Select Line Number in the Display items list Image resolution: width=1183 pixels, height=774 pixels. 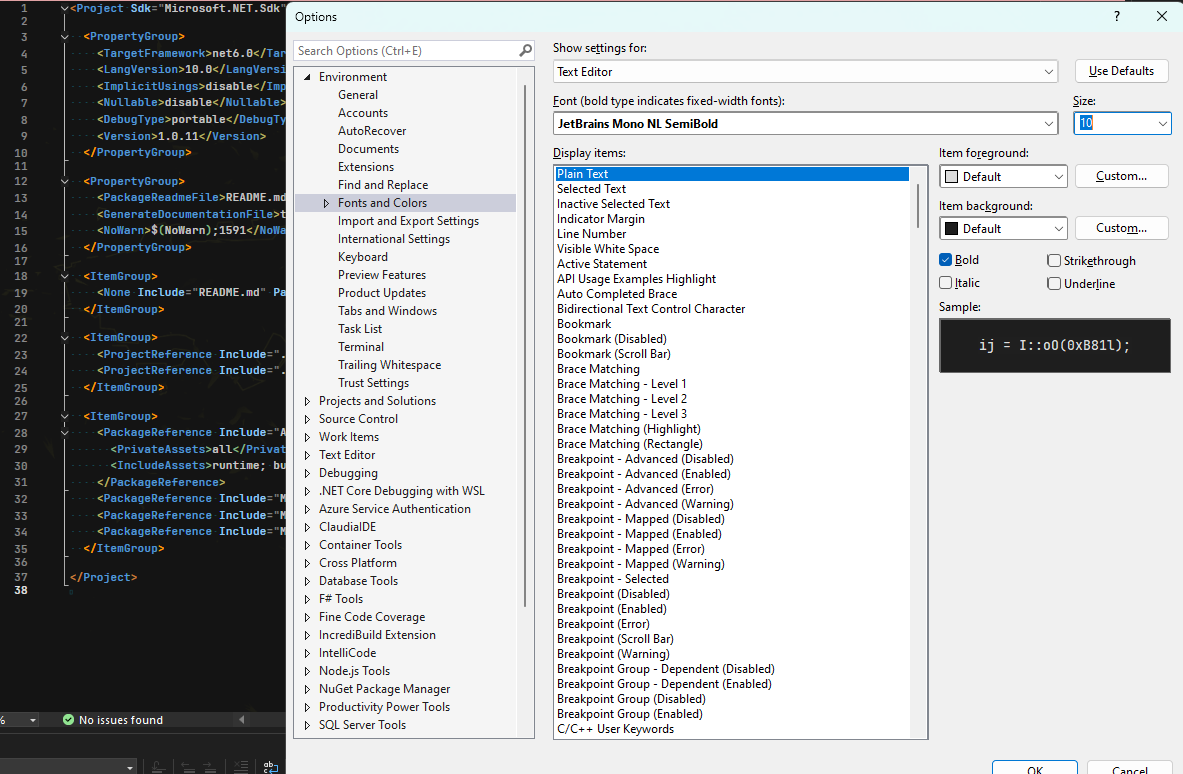tap(591, 234)
